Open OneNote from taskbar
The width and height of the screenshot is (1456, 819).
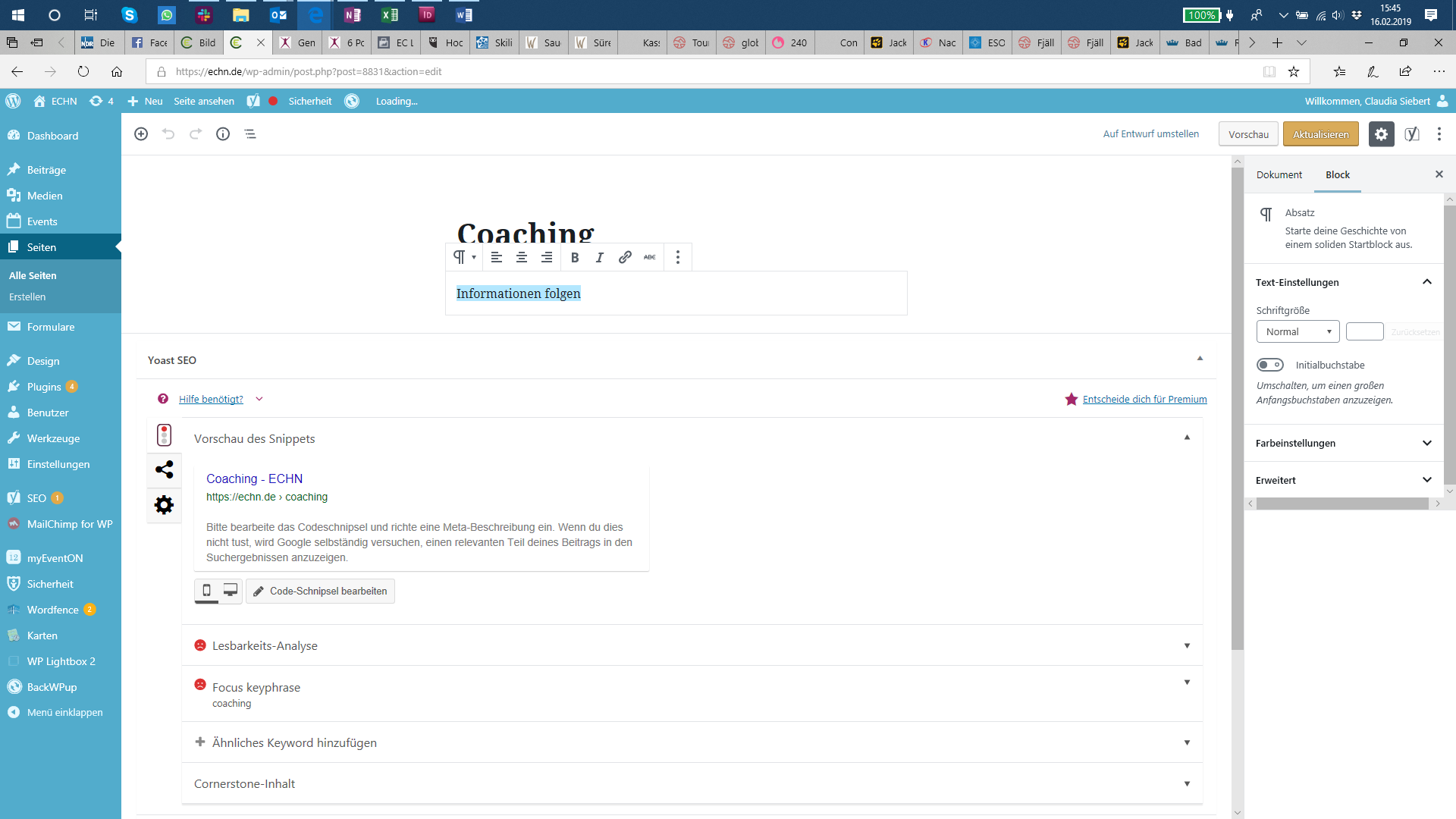point(353,14)
